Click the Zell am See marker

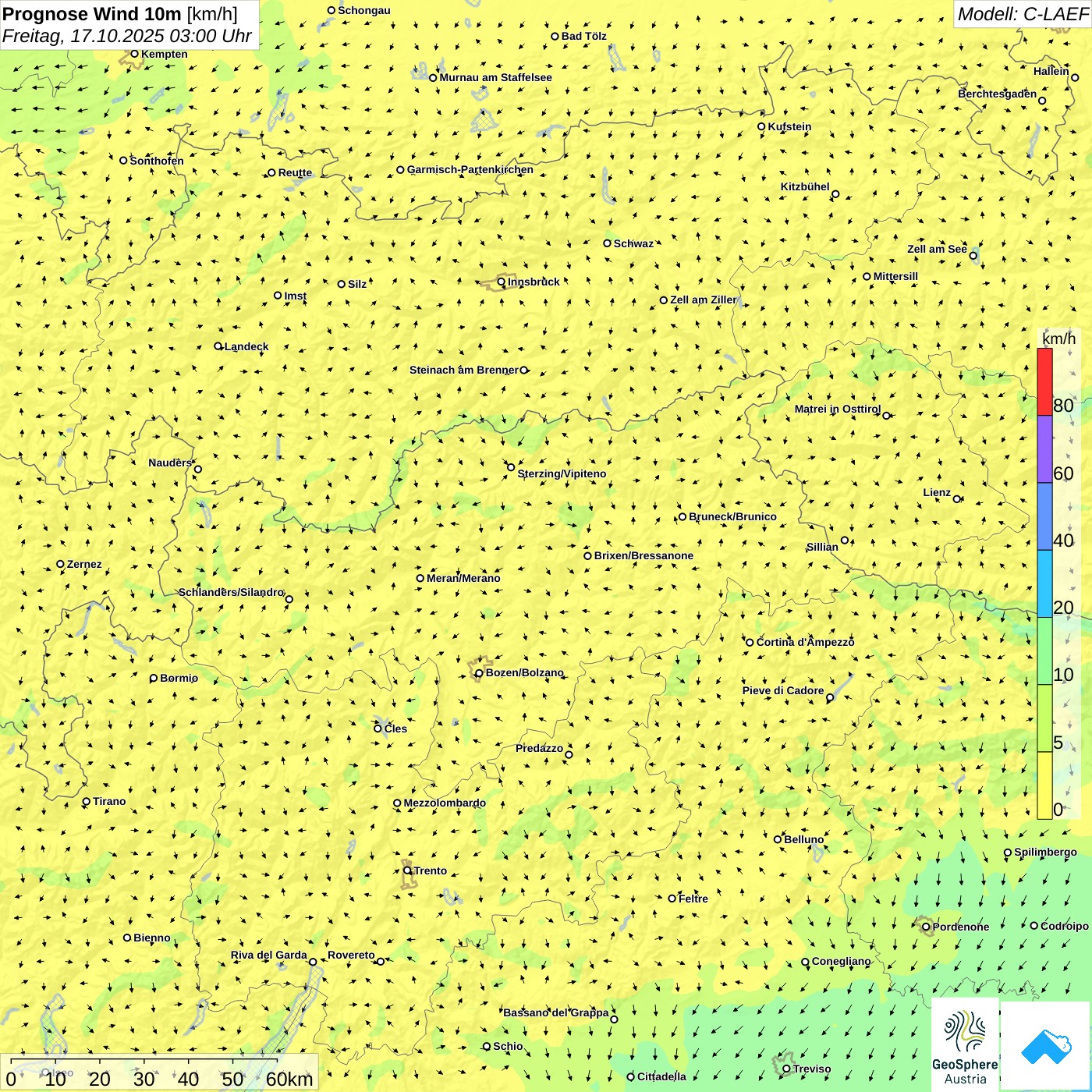pyautogui.click(x=973, y=255)
